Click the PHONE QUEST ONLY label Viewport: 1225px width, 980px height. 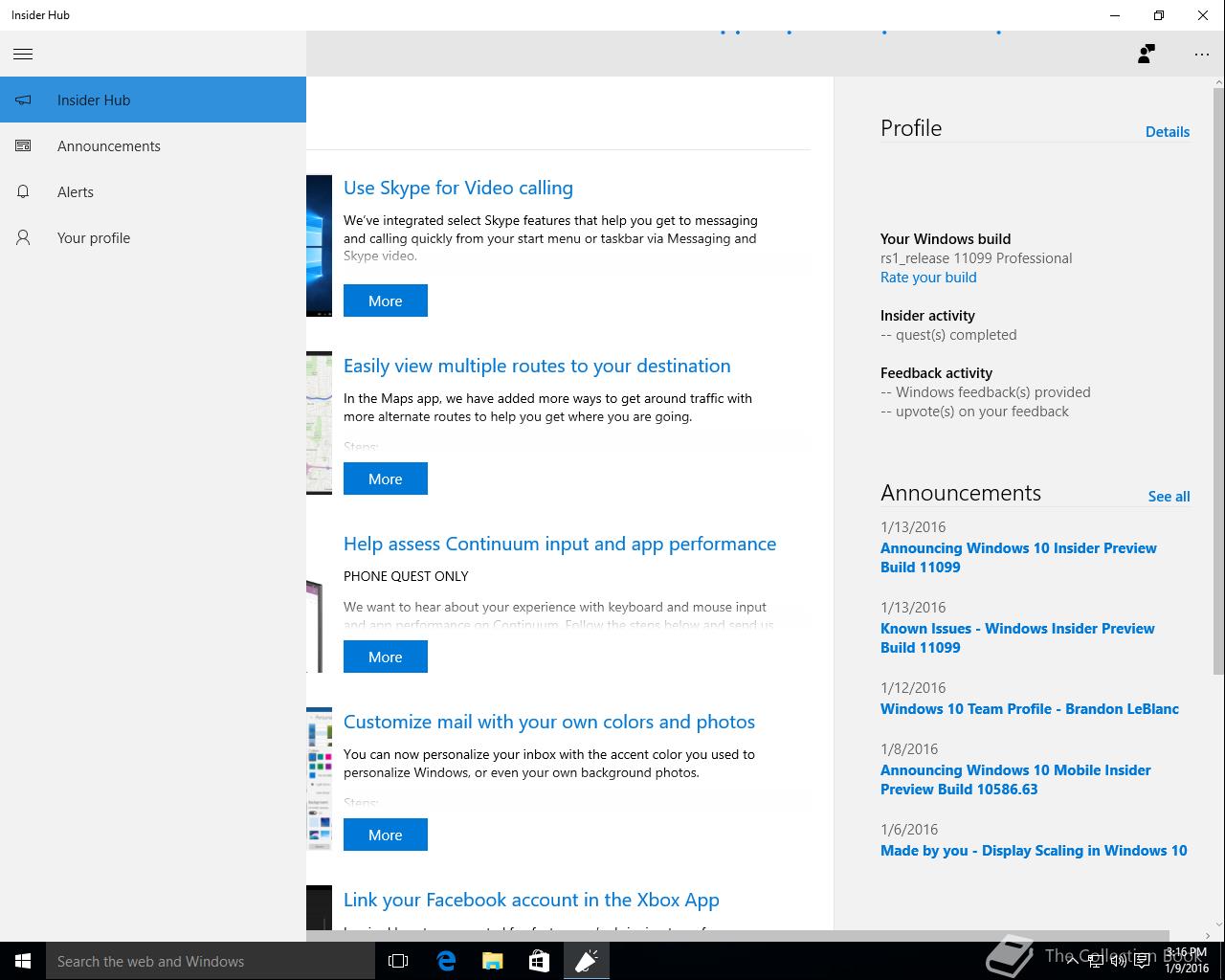pos(406,576)
